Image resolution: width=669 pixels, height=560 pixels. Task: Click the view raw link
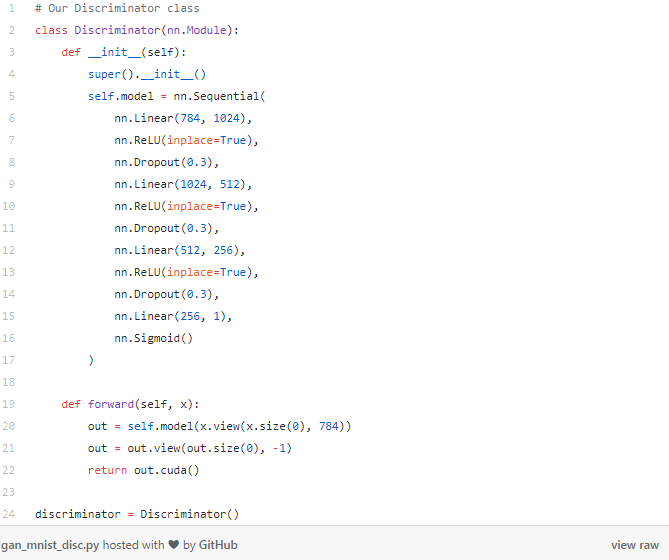(635, 545)
